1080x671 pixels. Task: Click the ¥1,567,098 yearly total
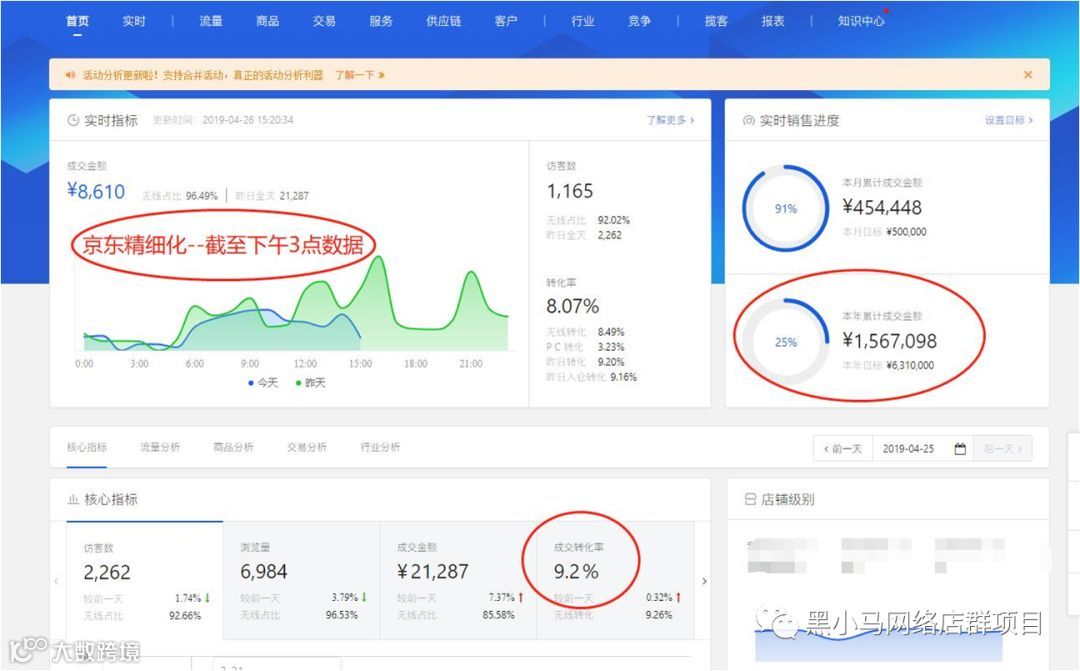[x=889, y=341]
